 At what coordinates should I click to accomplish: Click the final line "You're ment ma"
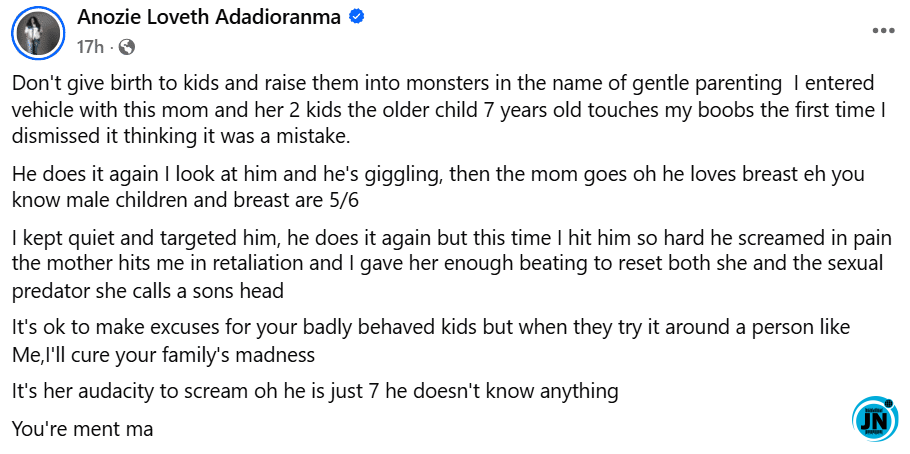coord(81,429)
